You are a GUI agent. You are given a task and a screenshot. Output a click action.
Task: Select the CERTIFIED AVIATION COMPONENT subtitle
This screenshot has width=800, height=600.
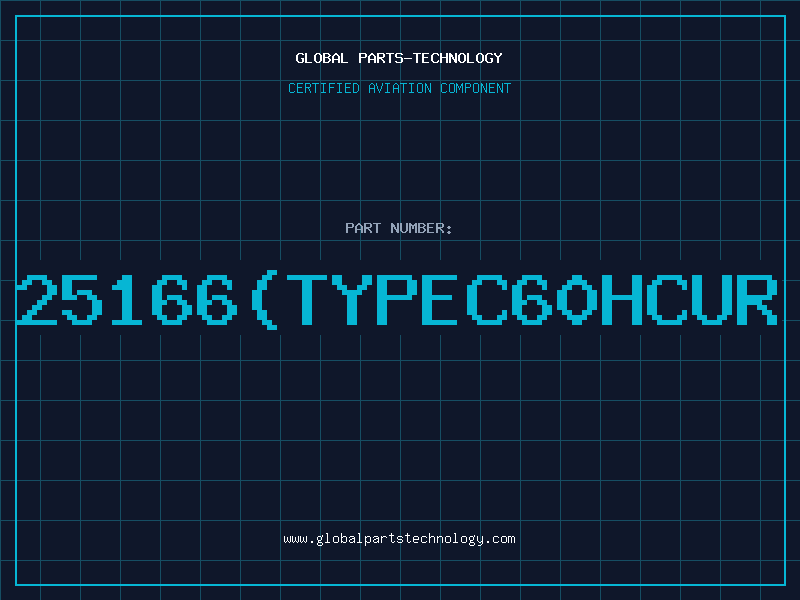[399, 88]
